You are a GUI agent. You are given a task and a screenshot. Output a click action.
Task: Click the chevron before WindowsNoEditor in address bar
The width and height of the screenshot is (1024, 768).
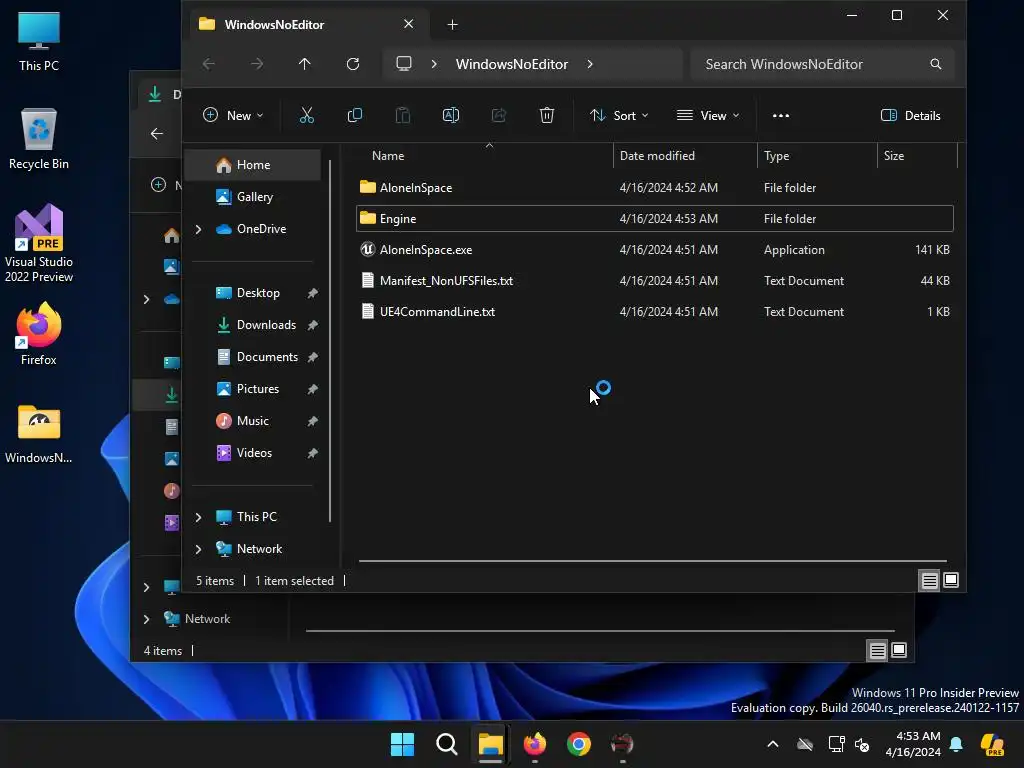(x=434, y=64)
